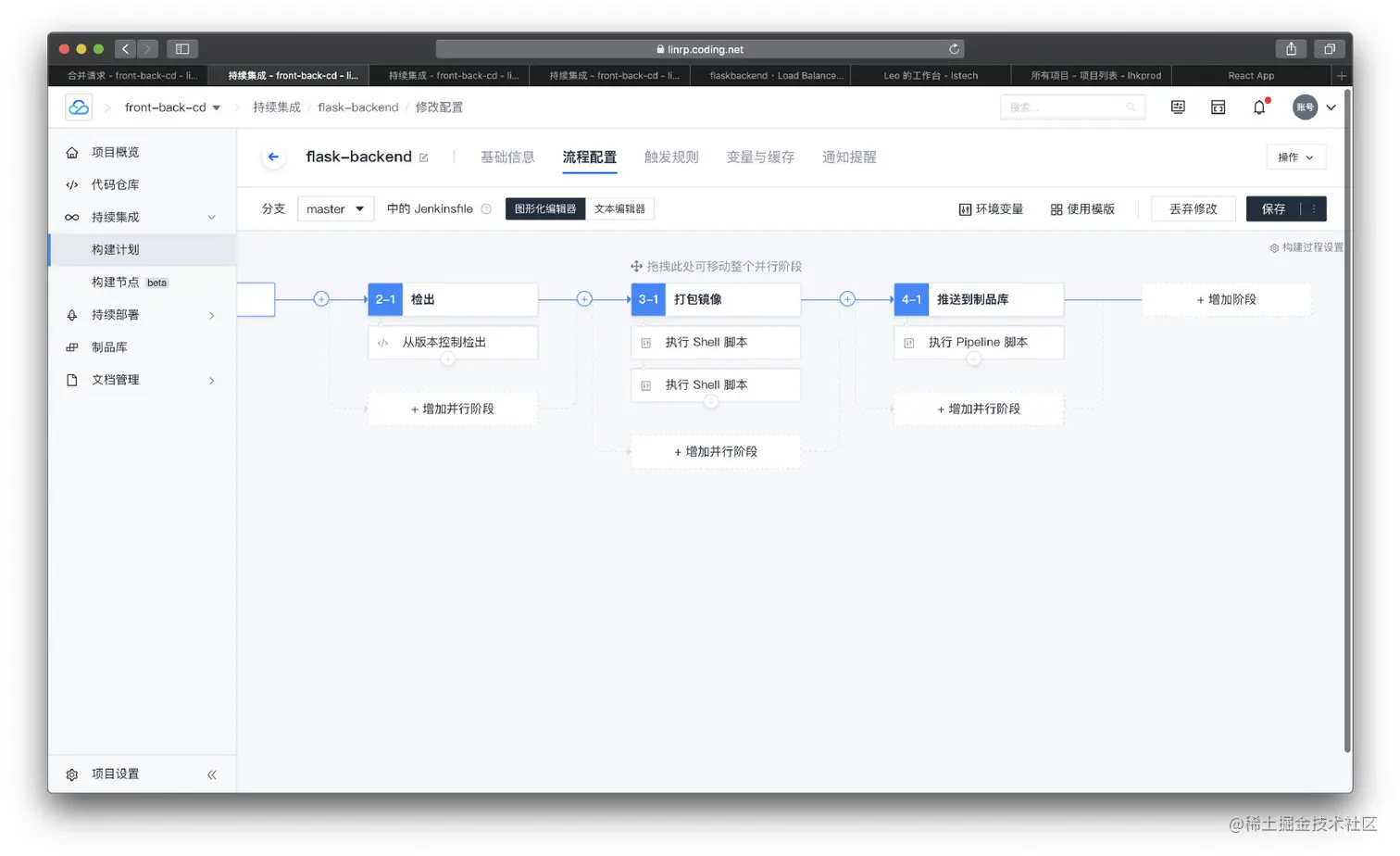The image size is (1400, 856).
Task: Collapse the sidebar with double chevron
Action: tap(212, 774)
